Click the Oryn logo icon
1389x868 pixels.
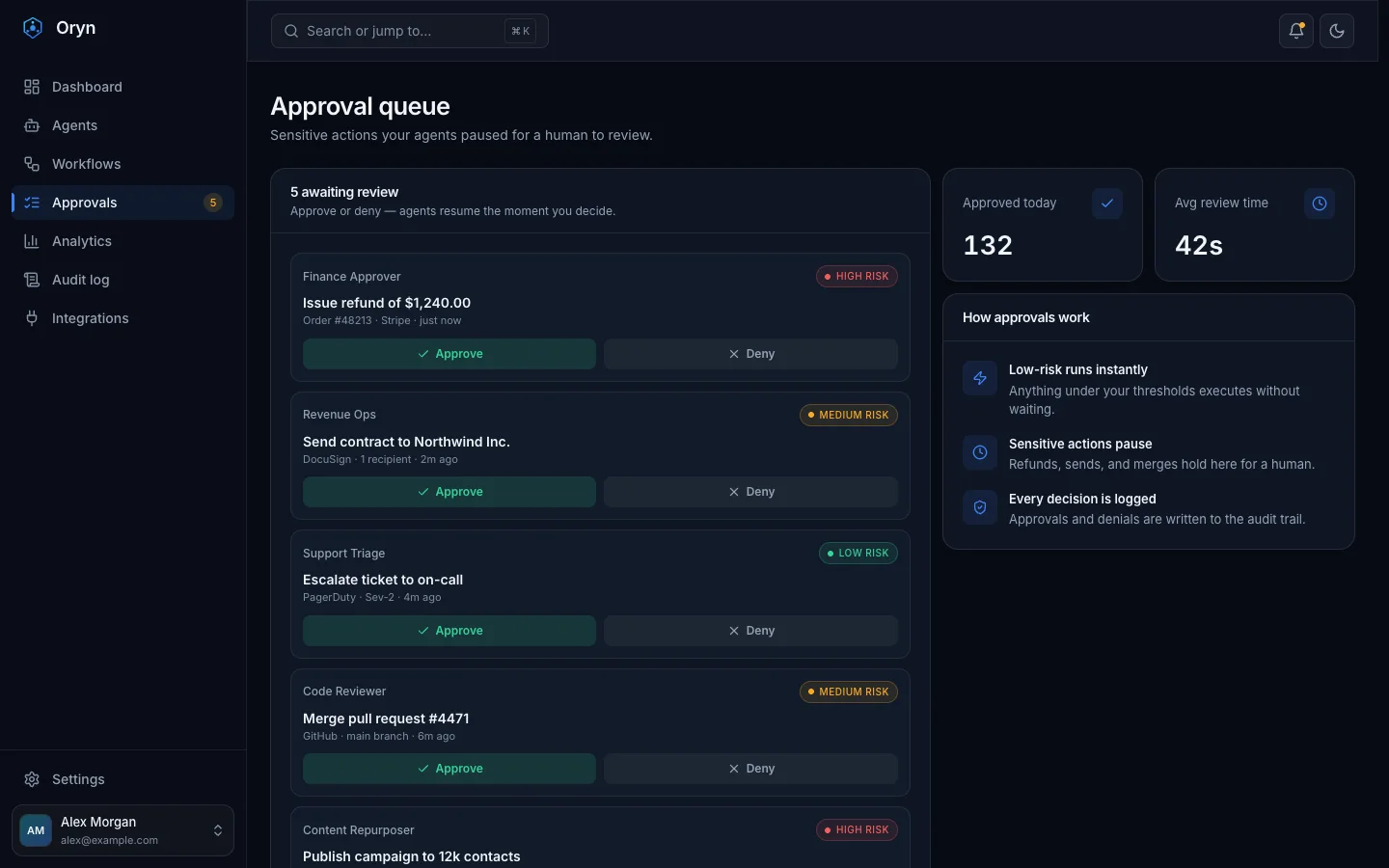[x=33, y=28]
